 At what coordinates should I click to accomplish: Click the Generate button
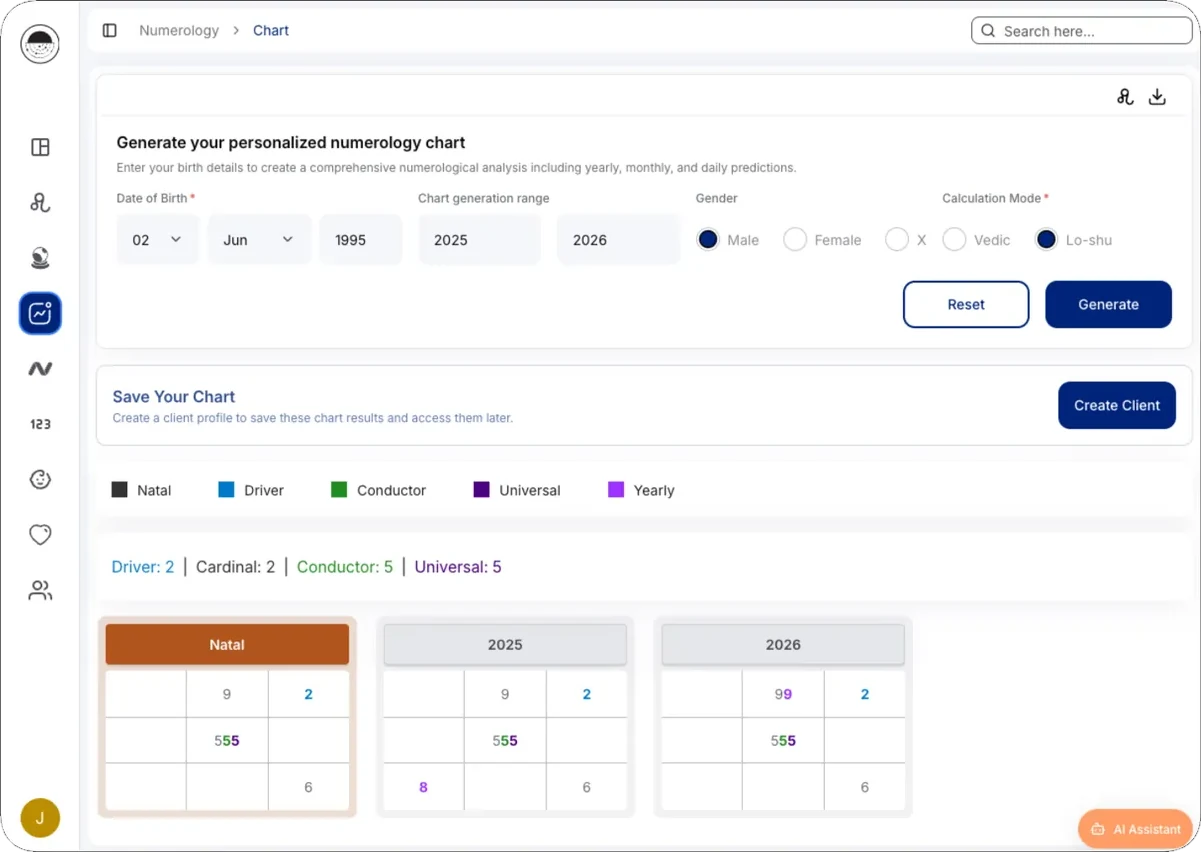coord(1108,304)
